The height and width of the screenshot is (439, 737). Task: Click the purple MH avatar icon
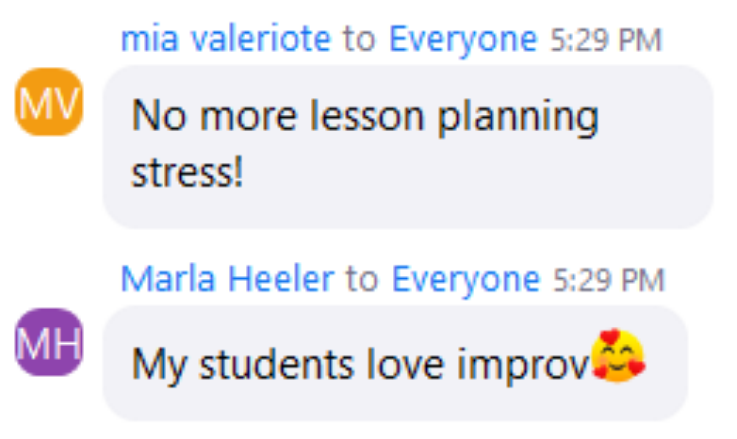(49, 342)
